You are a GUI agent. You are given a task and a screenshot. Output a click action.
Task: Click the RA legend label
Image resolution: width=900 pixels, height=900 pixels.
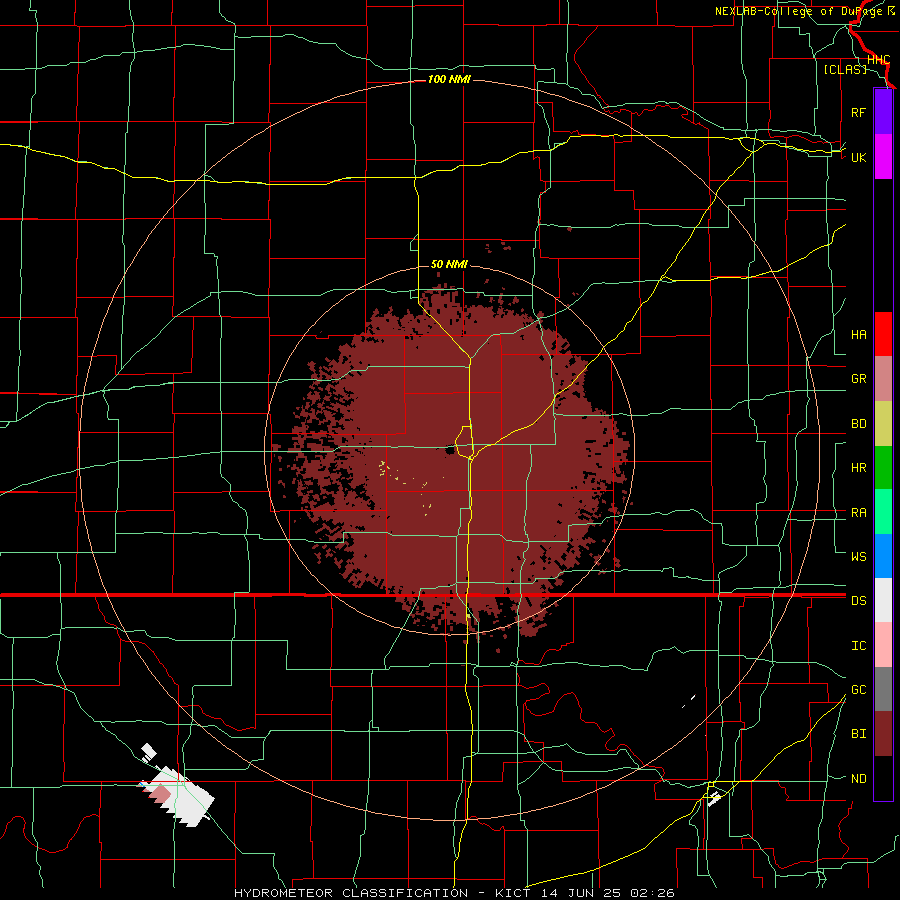pyautogui.click(x=858, y=513)
